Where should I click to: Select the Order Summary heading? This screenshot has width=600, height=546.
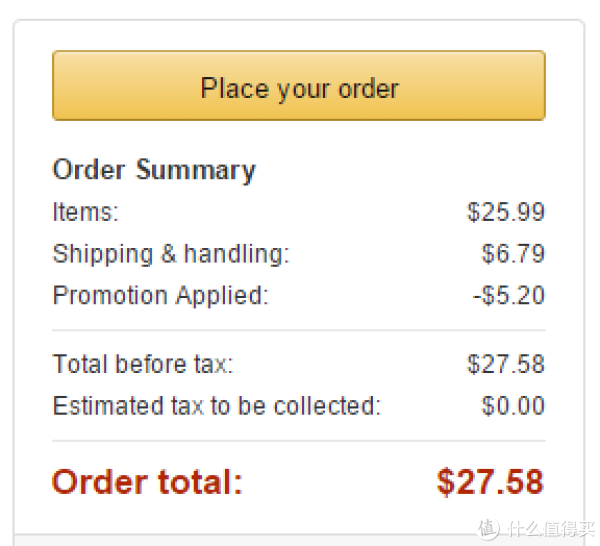tap(154, 170)
